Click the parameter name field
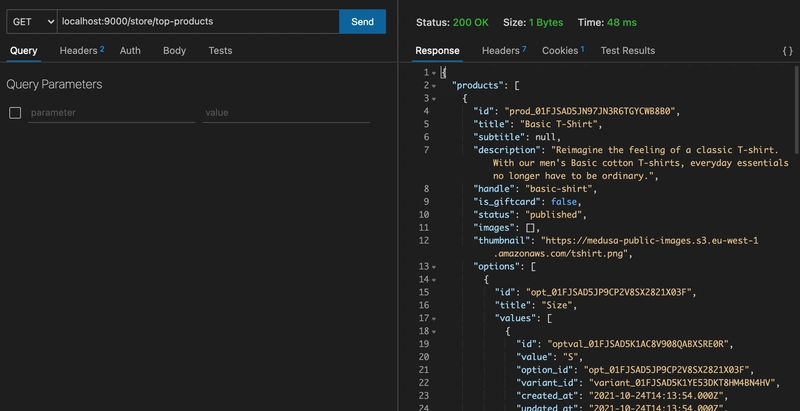Viewport: 800px width, 411px height. click(110, 113)
